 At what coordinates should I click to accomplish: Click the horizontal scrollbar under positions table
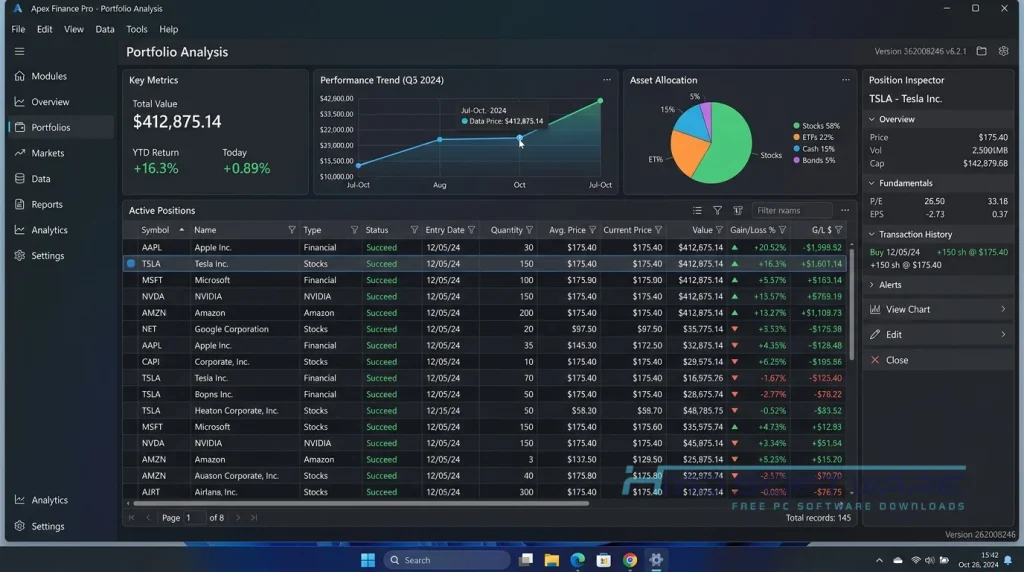(x=361, y=503)
